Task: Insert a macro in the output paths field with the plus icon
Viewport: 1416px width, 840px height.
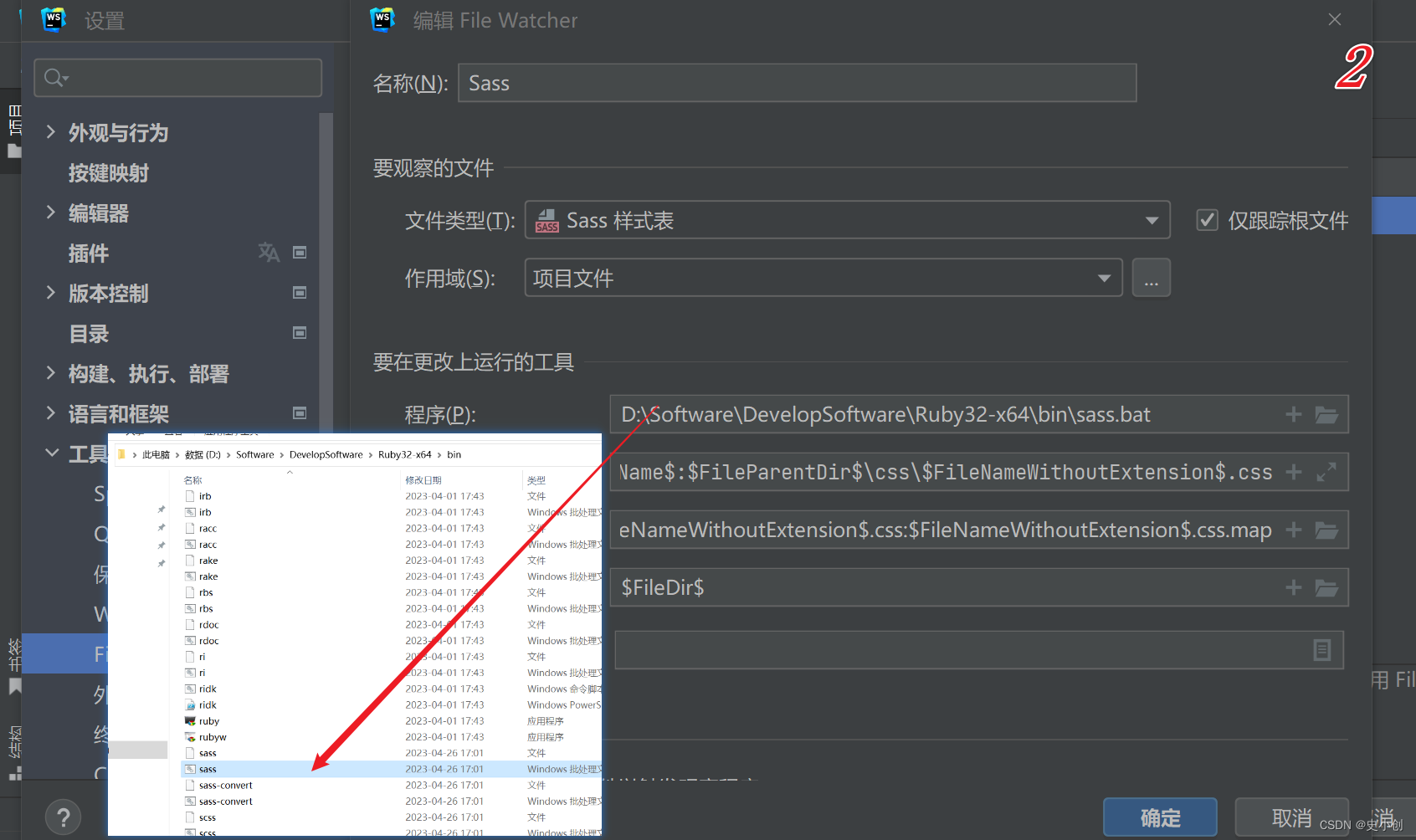Action: click(1294, 530)
